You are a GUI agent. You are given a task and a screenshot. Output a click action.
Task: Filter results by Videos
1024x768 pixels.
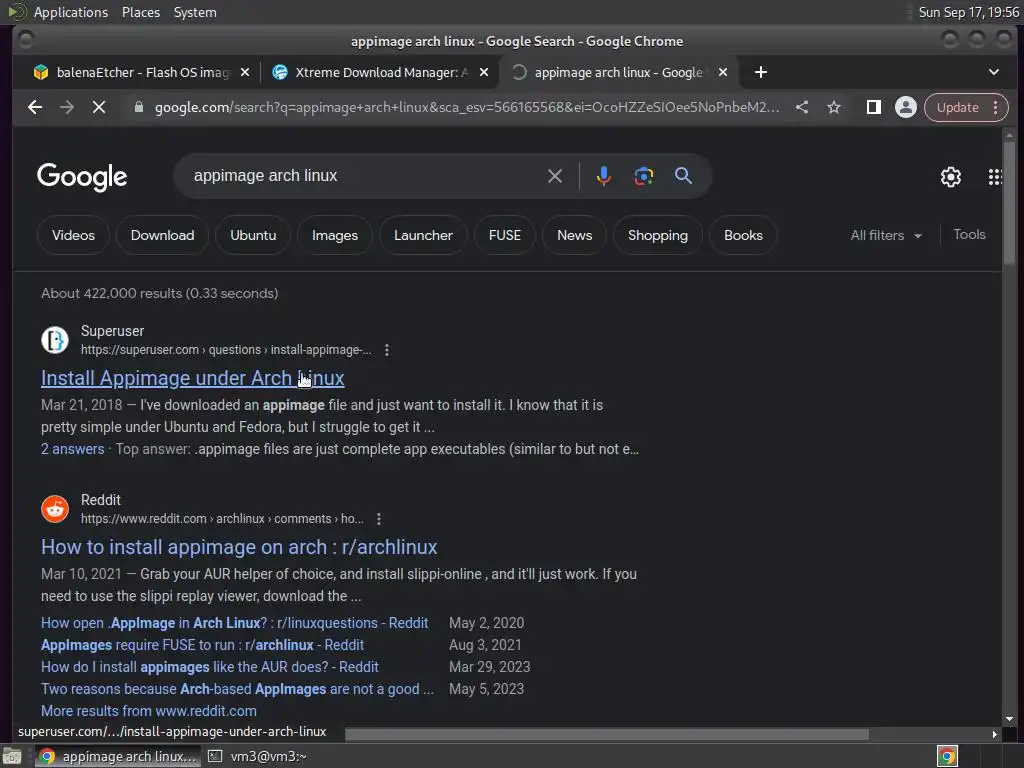tap(73, 235)
